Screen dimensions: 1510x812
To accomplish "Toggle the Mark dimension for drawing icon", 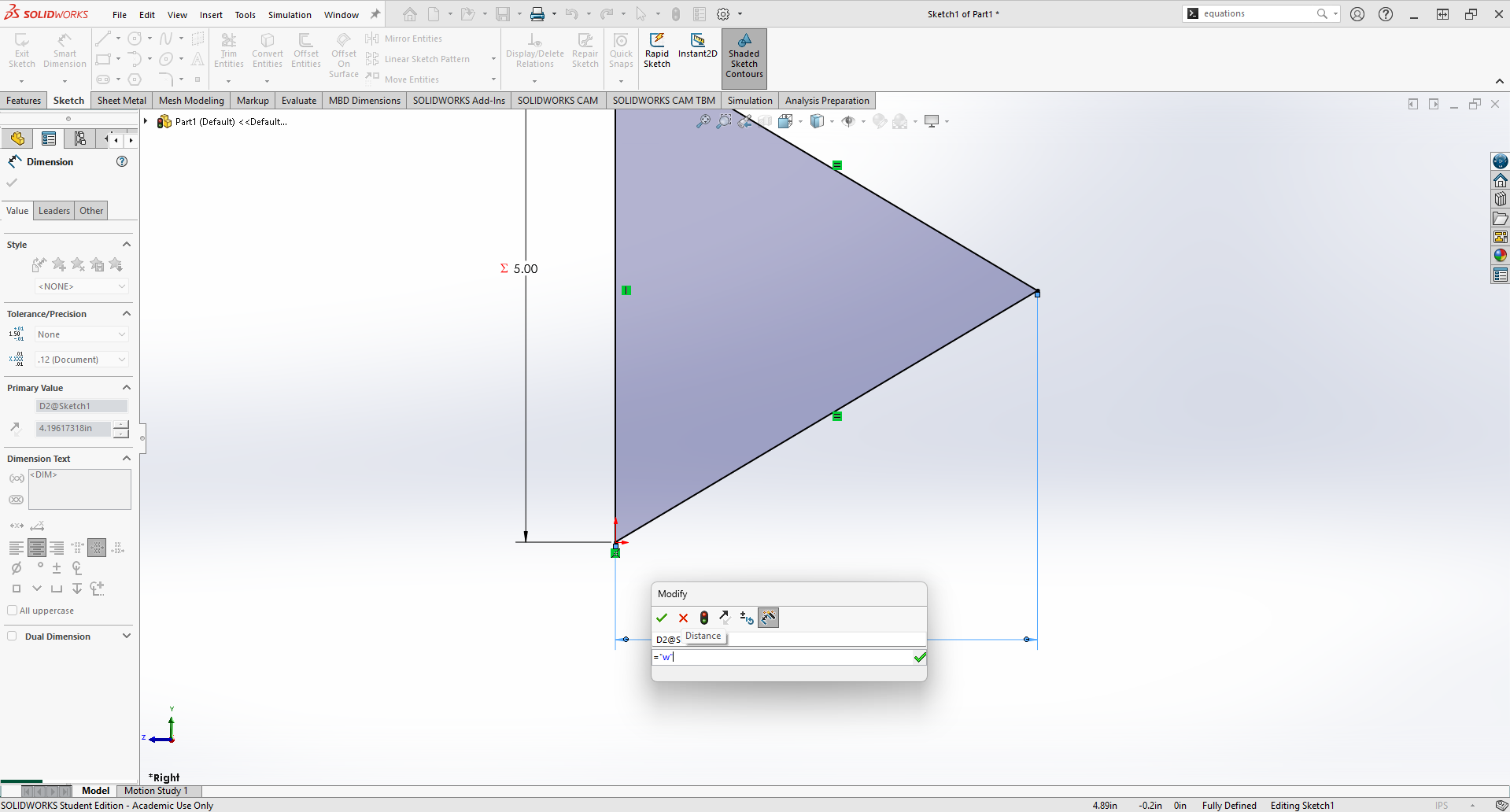I will 769,618.
